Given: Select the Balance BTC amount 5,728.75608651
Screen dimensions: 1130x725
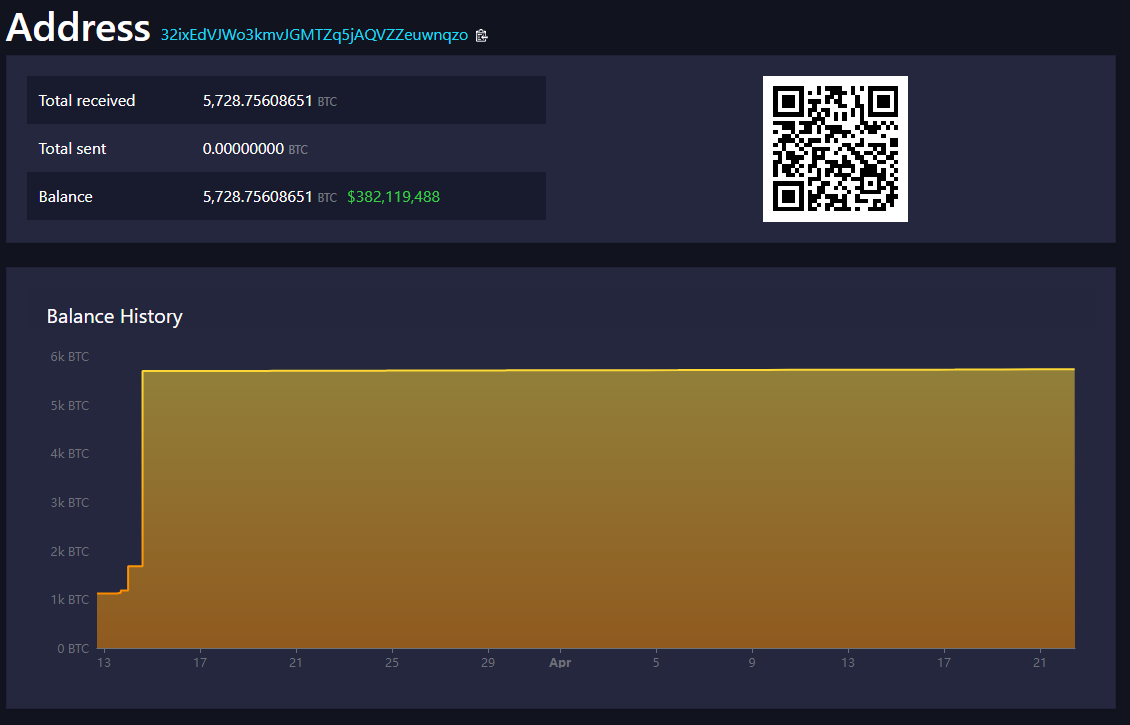Looking at the screenshot, I should pos(257,197).
